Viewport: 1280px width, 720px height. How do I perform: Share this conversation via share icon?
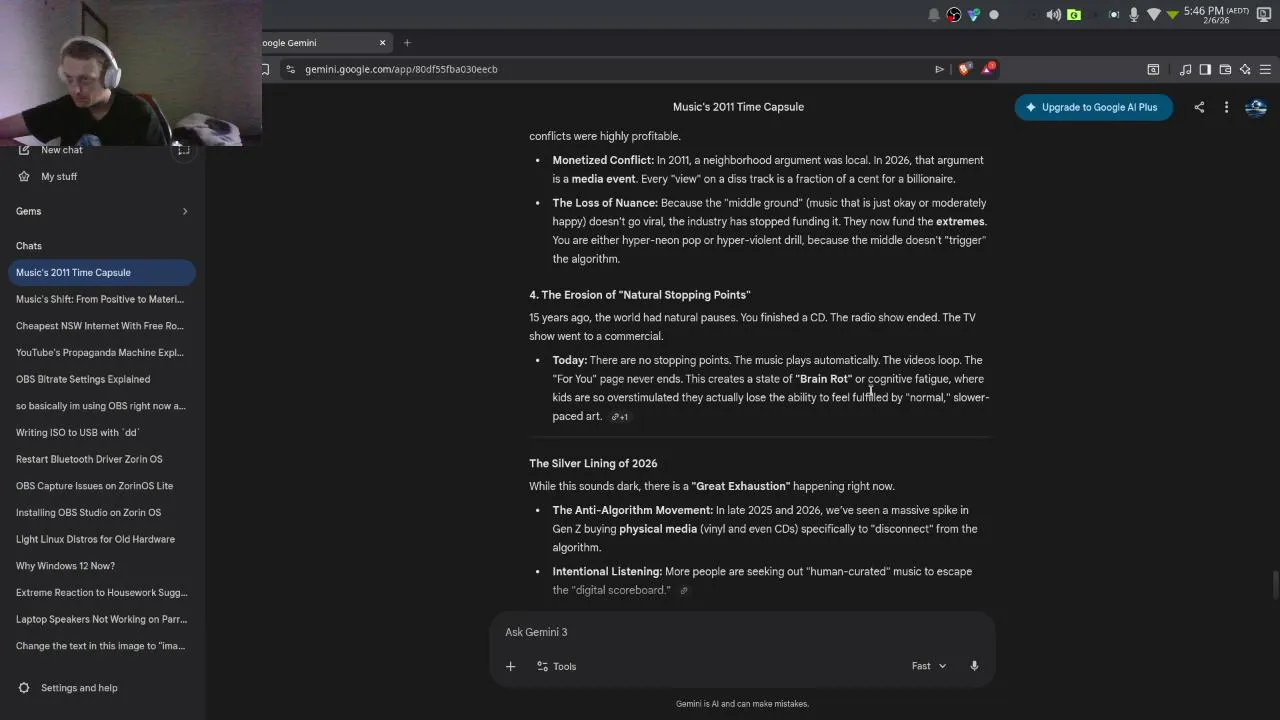1199,107
